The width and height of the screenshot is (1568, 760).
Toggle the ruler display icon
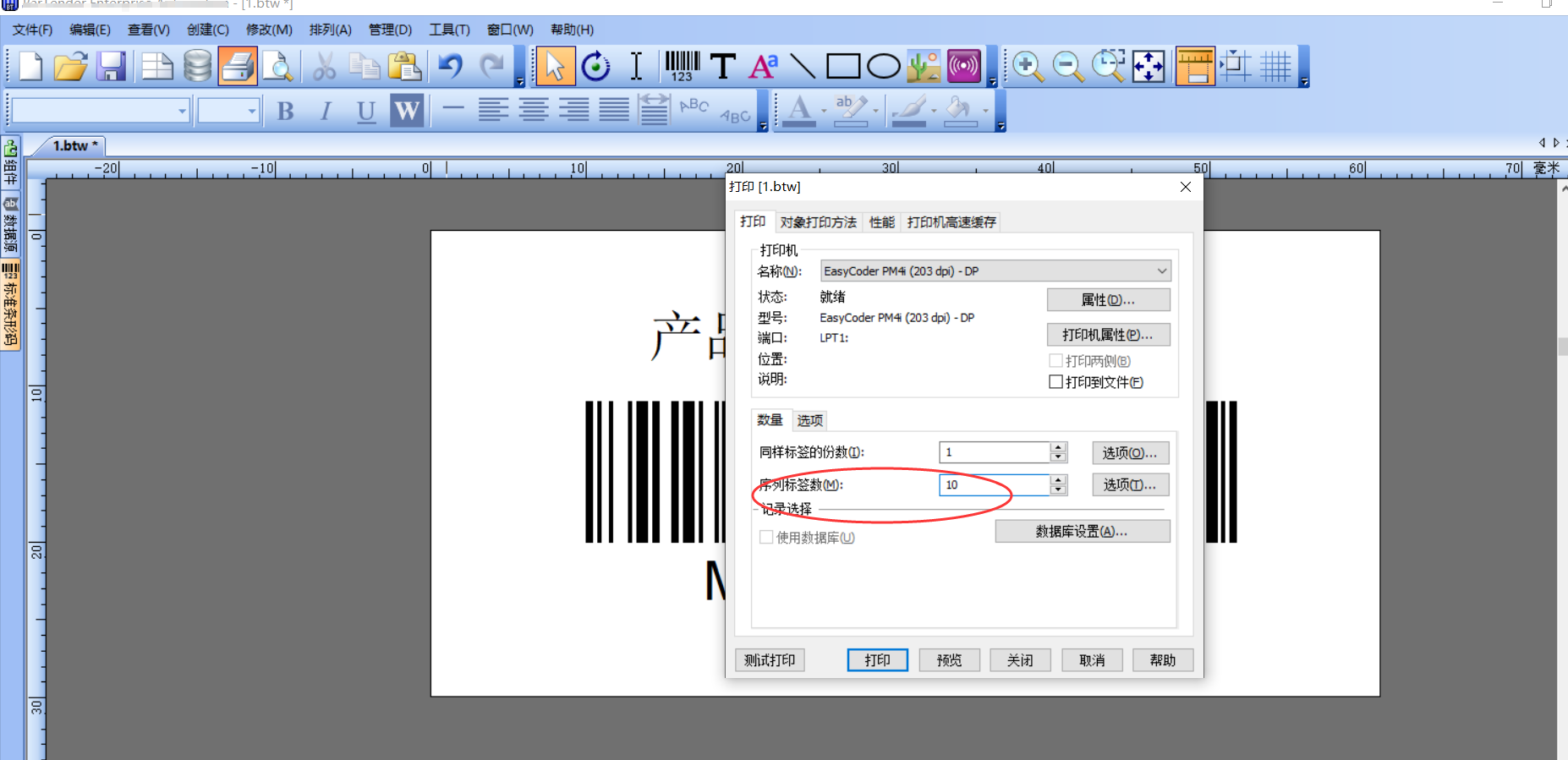(x=1195, y=66)
